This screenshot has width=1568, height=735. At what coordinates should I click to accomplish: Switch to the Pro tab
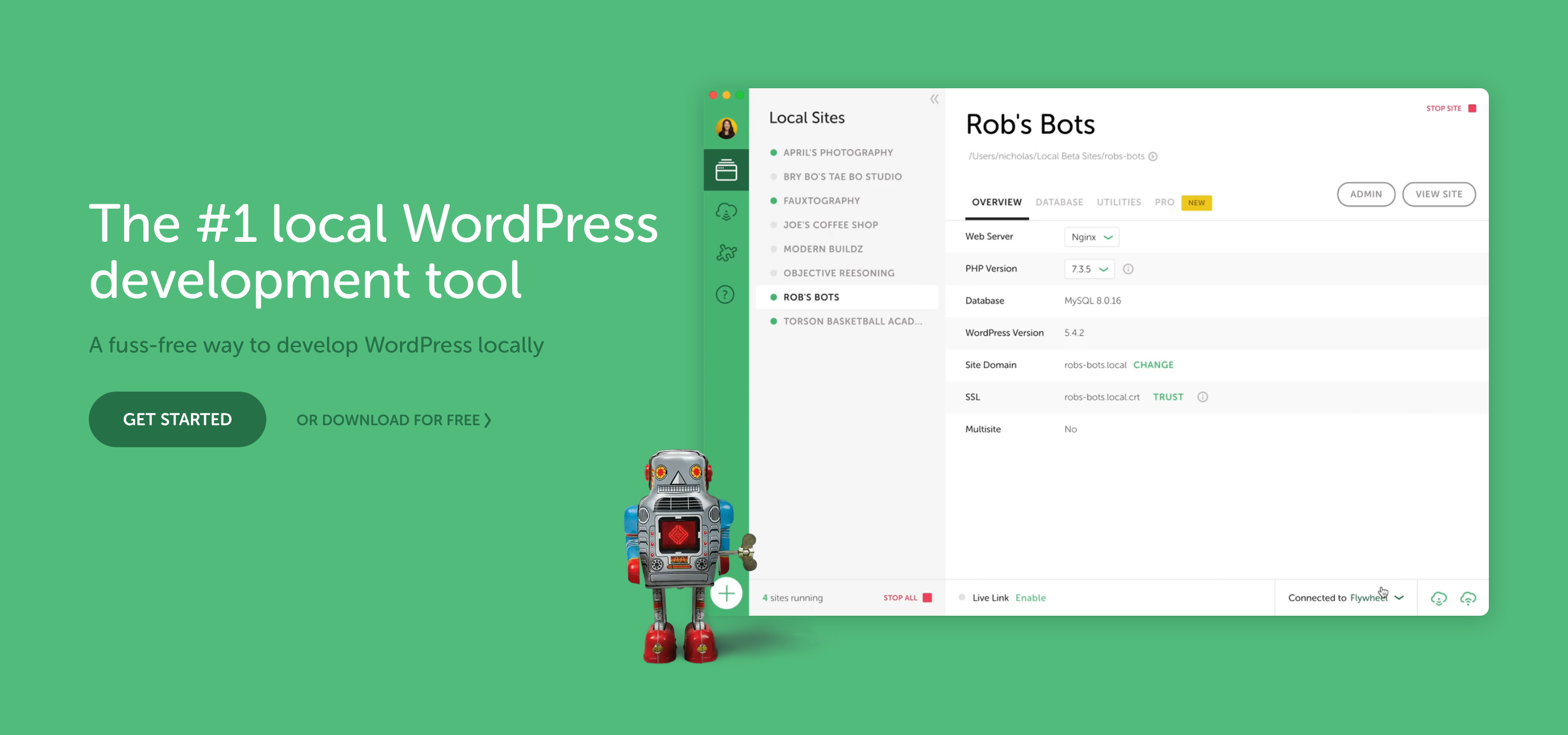click(1164, 202)
